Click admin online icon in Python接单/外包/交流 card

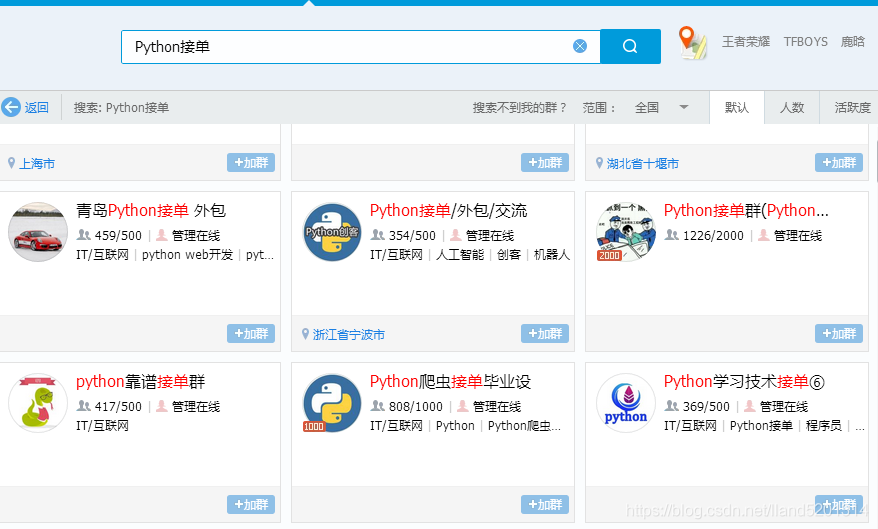456,235
